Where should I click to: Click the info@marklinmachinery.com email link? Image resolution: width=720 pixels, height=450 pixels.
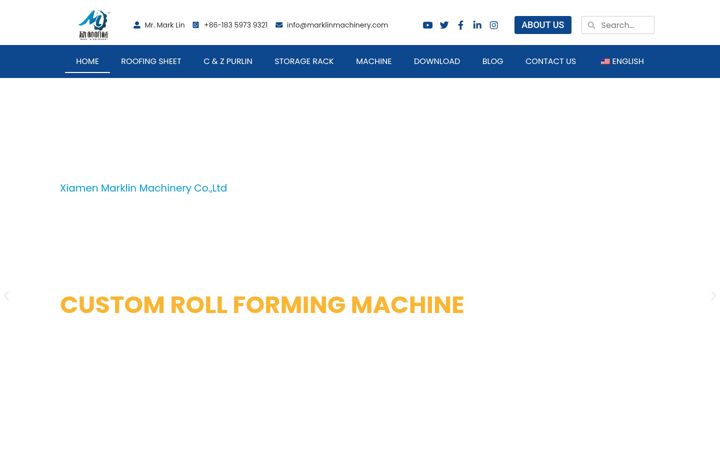(337, 25)
